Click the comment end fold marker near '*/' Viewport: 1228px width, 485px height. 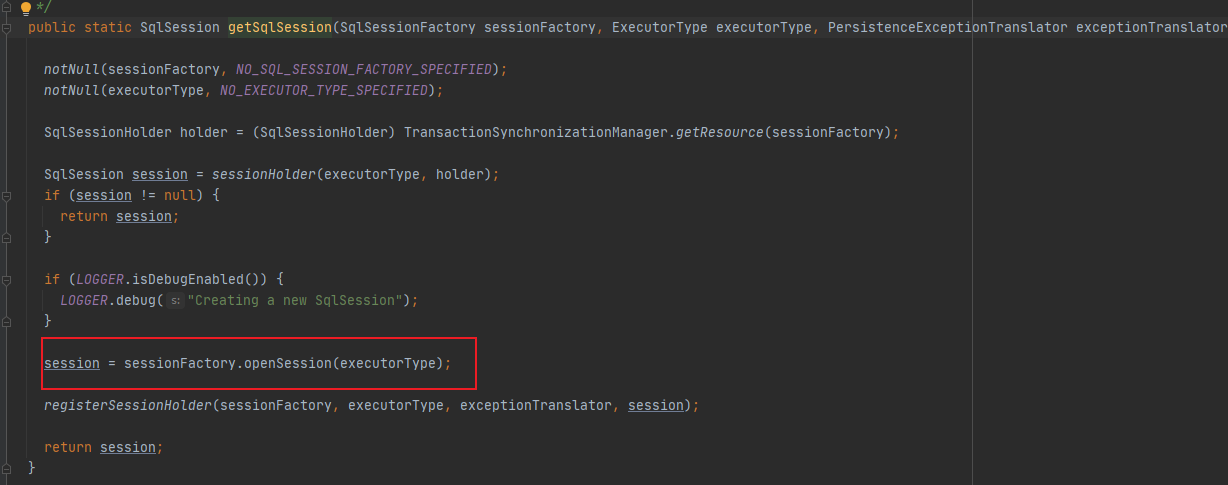7,7
